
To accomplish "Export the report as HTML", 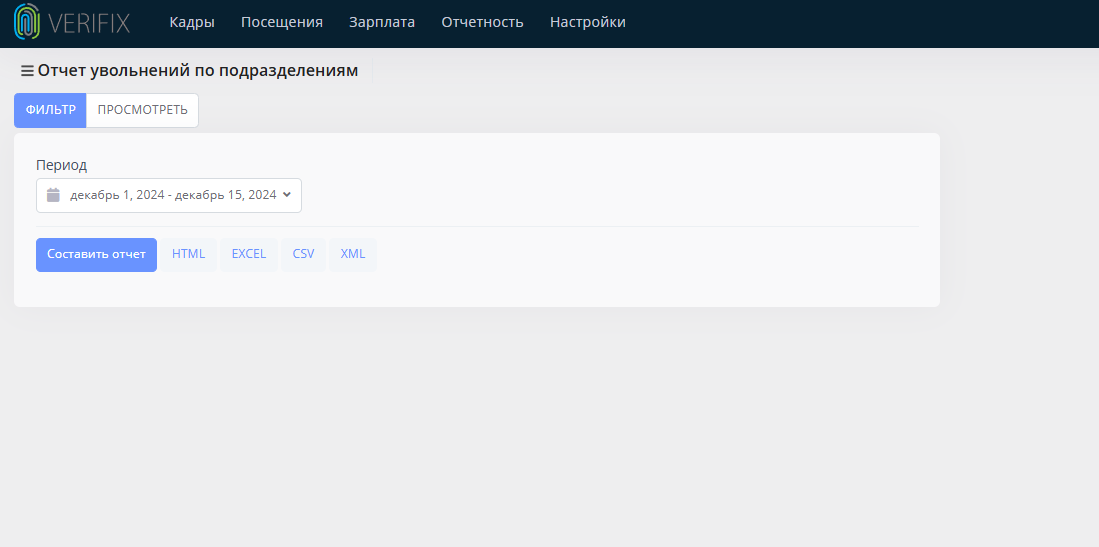I will pos(189,254).
